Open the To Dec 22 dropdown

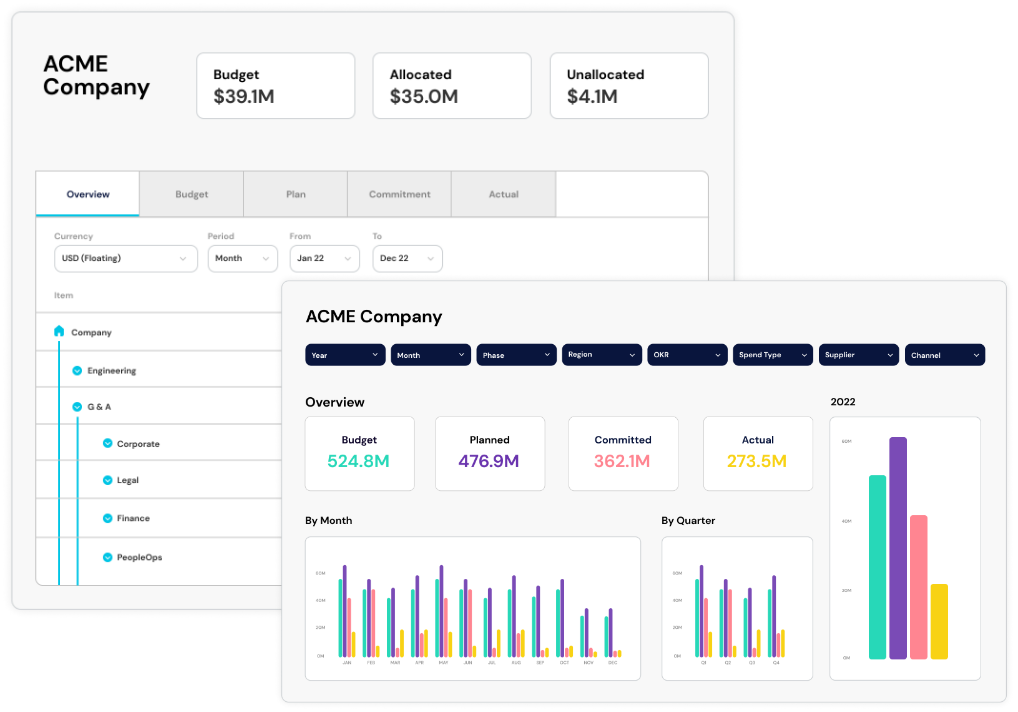(x=407, y=258)
